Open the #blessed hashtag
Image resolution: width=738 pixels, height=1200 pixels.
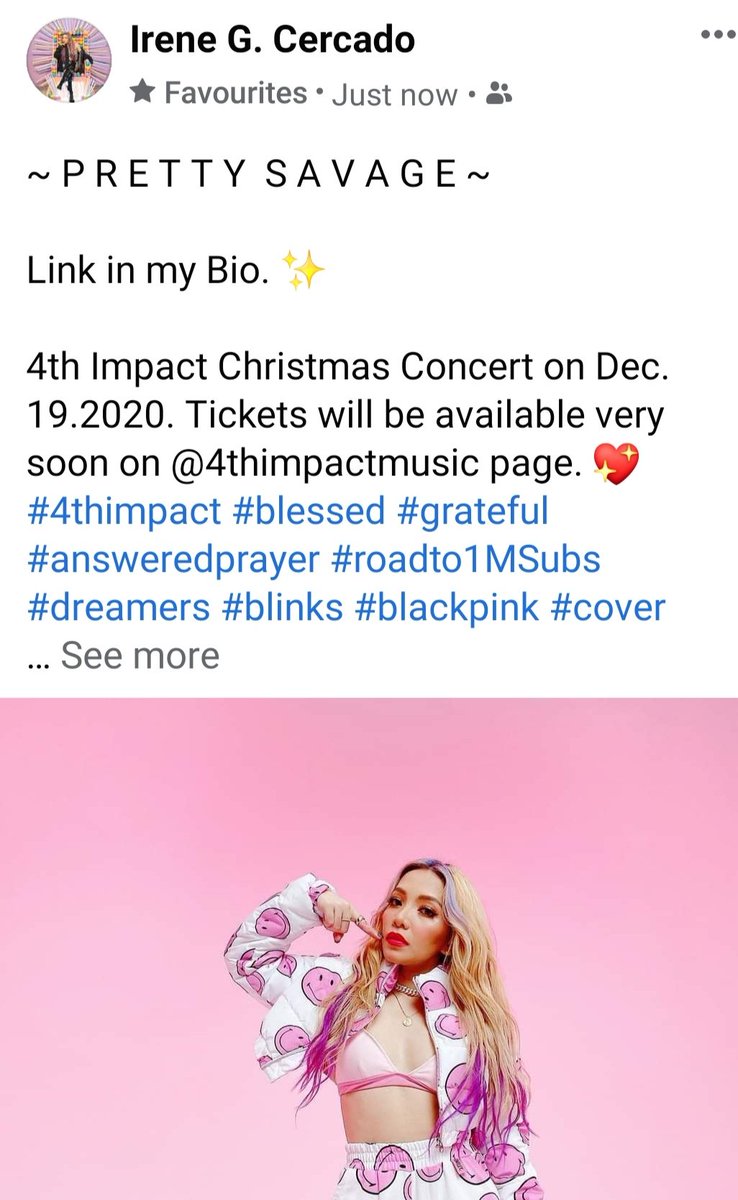point(310,511)
